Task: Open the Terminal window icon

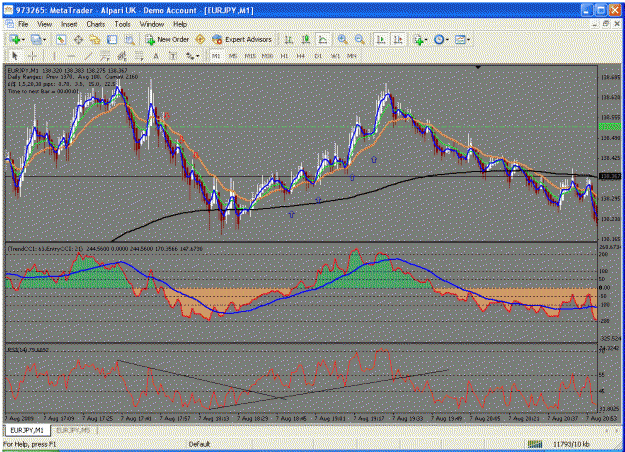Action: point(112,39)
